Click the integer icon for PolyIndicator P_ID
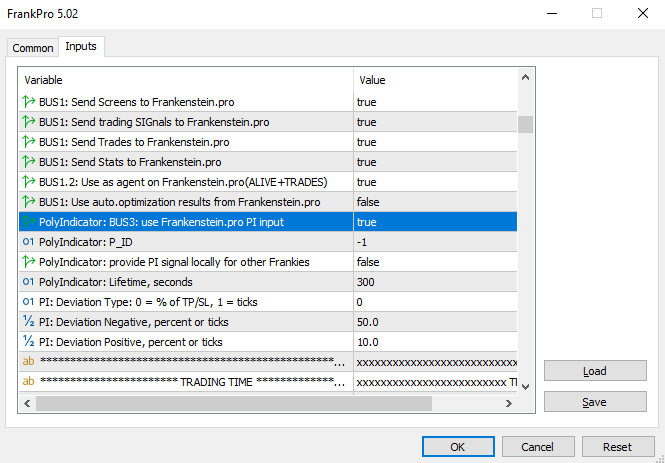This screenshot has height=463, width=665. (x=28, y=242)
